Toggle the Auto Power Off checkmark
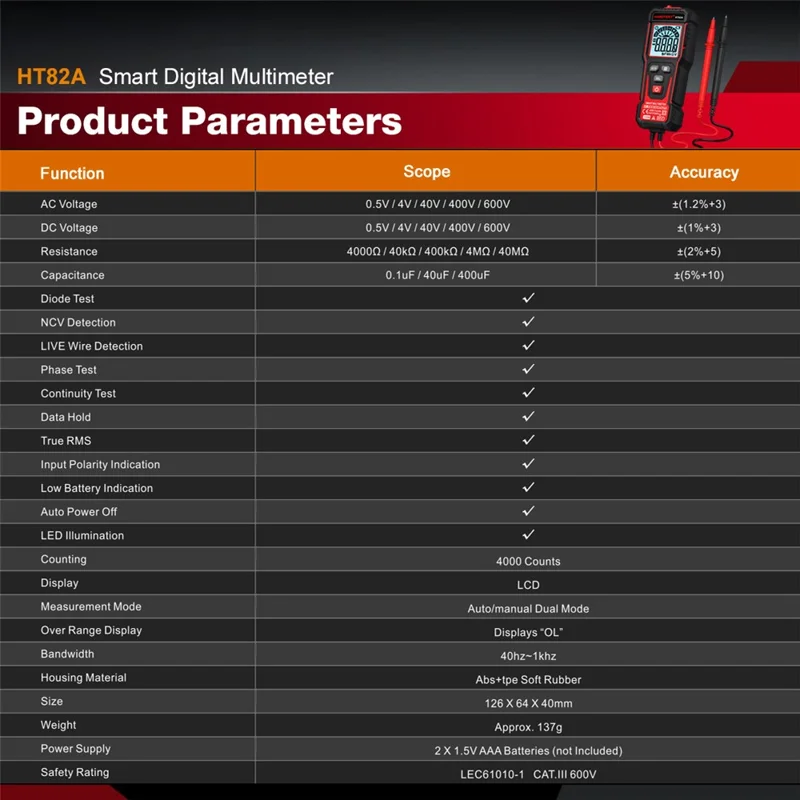The image size is (800, 800). (x=528, y=511)
